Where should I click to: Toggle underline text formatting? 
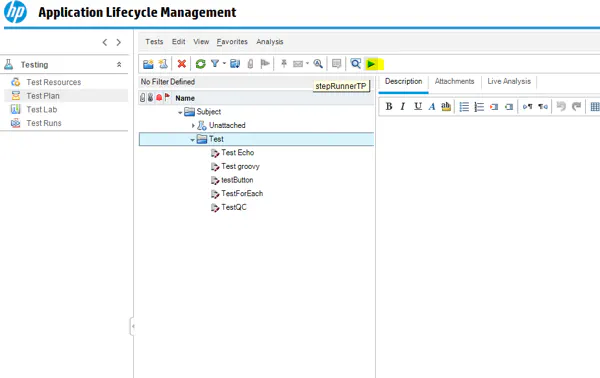tap(418, 106)
